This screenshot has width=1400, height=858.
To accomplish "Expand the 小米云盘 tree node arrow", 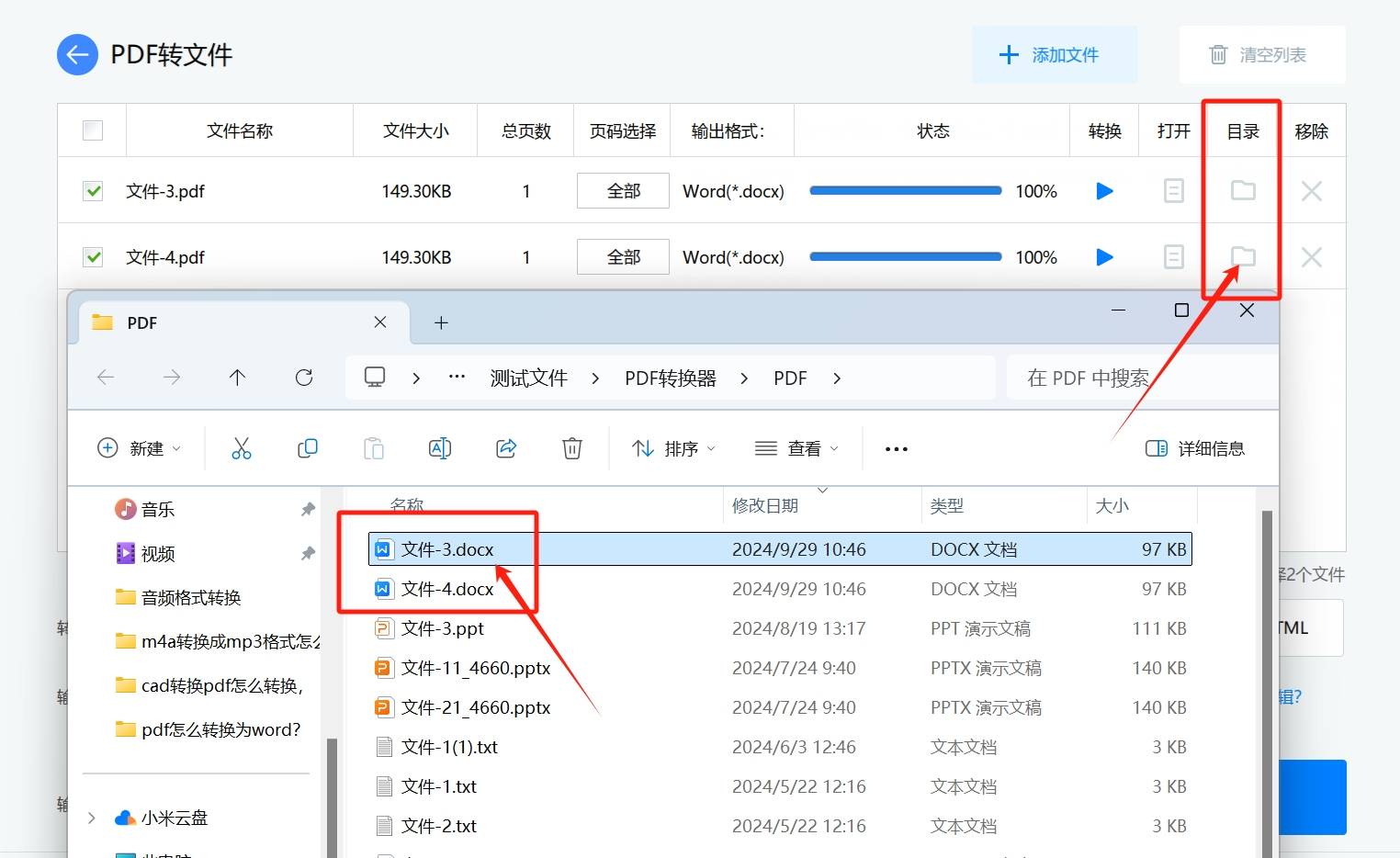I will pyautogui.click(x=91, y=818).
